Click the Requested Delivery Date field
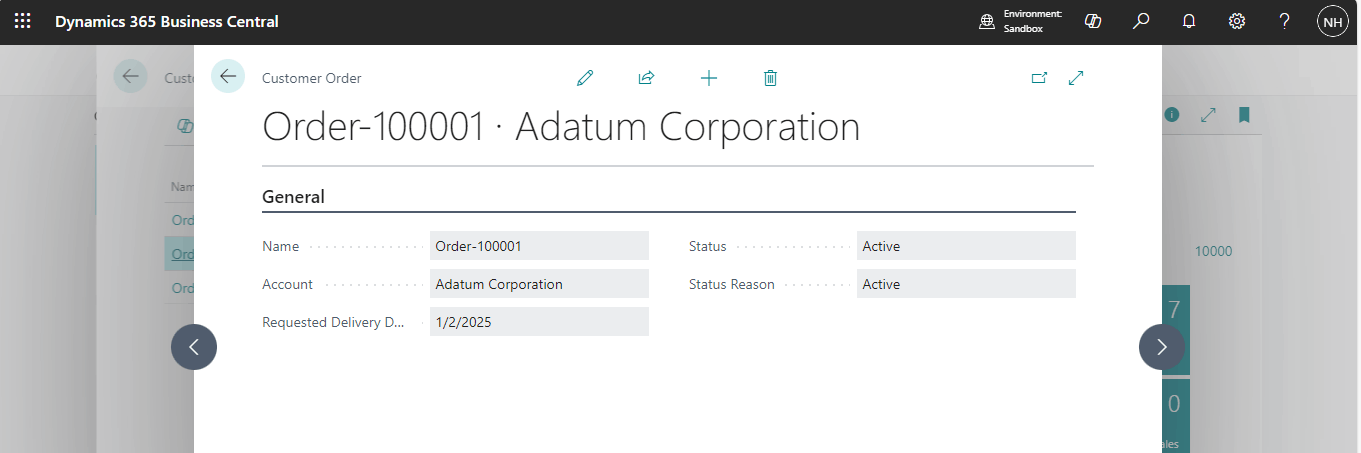Screen dimensions: 1361x453 pos(539,322)
